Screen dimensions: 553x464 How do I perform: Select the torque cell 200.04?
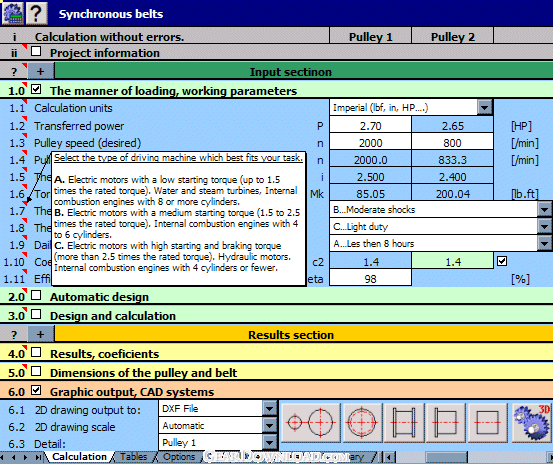click(x=452, y=194)
